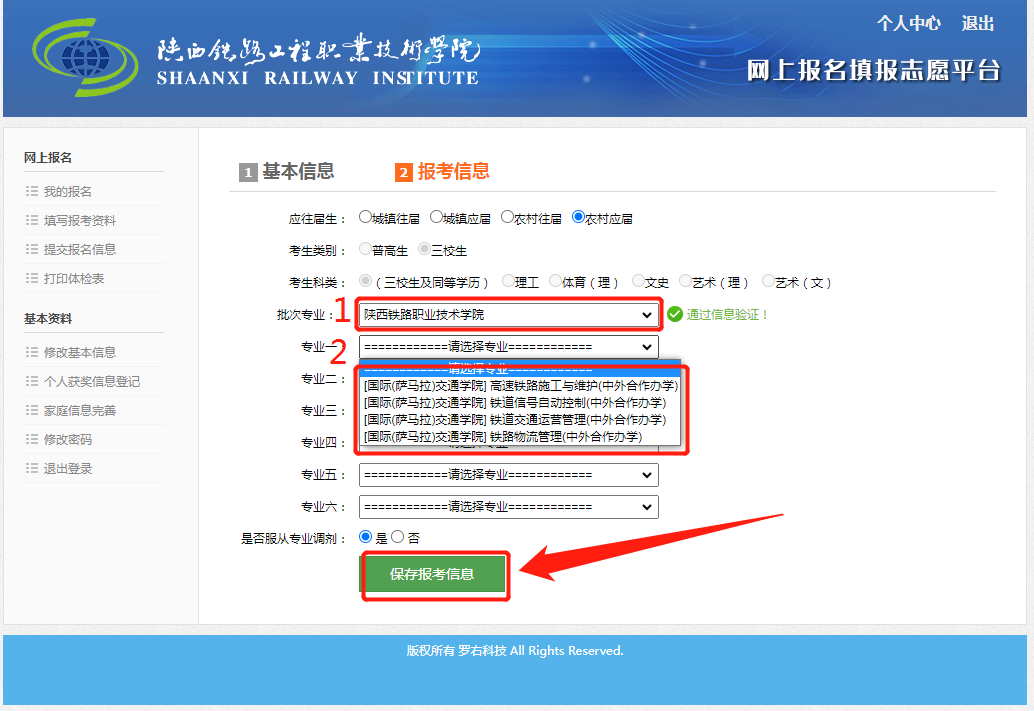Pick 铁路物流管理 from the open dropdown list
The height and width of the screenshot is (711, 1034).
(x=503, y=437)
